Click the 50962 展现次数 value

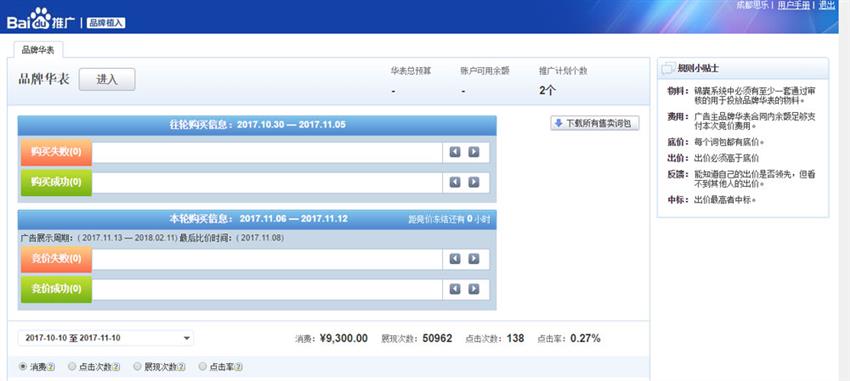coord(437,339)
